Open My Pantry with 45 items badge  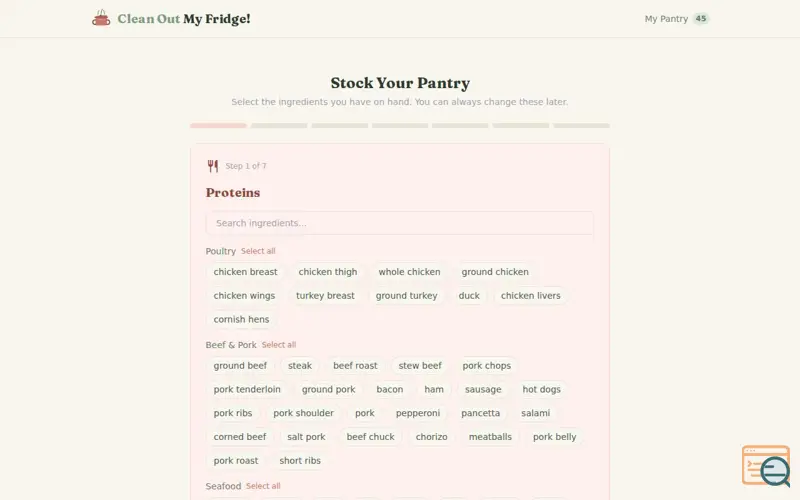[x=677, y=19]
